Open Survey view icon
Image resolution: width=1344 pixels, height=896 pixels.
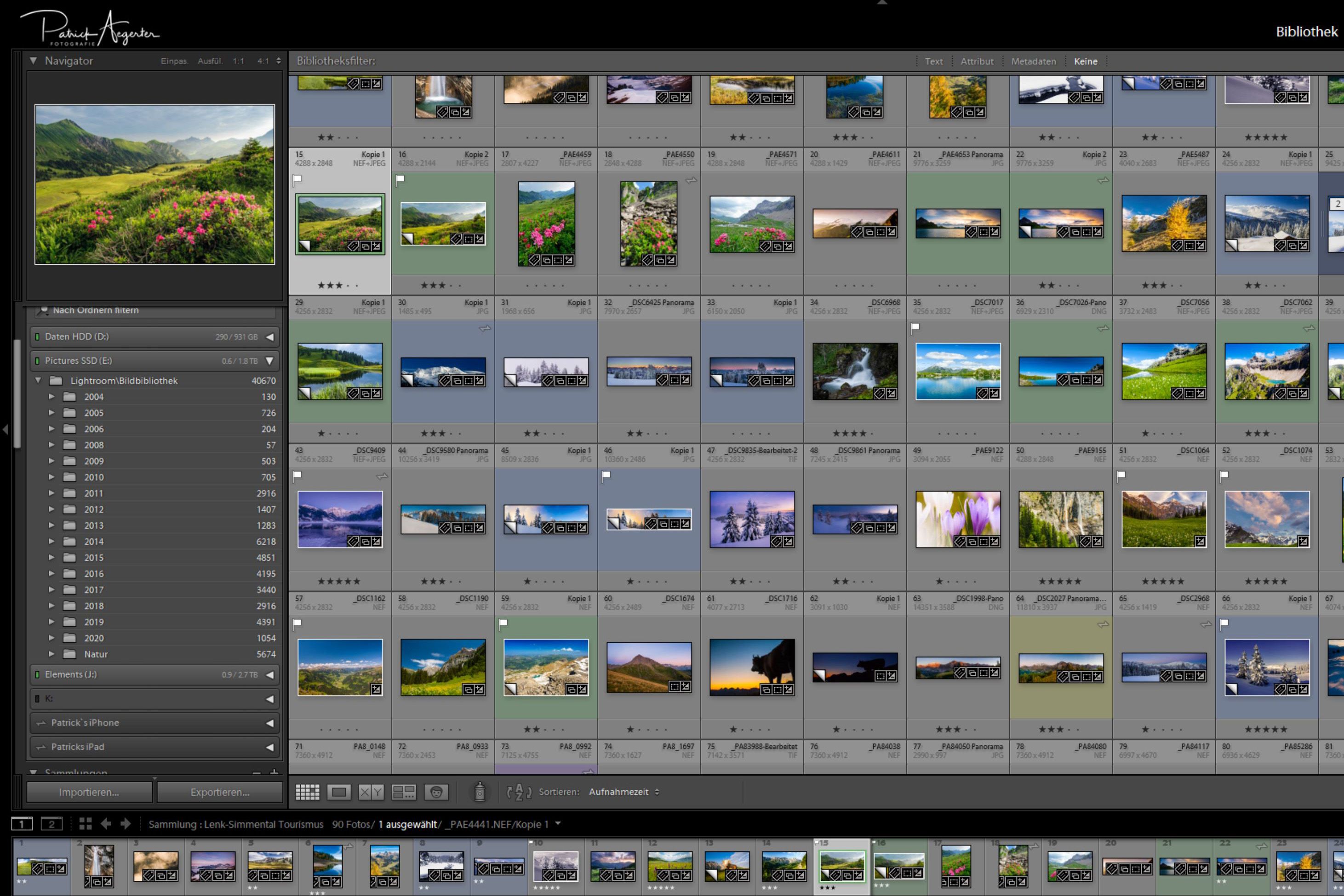tap(403, 792)
